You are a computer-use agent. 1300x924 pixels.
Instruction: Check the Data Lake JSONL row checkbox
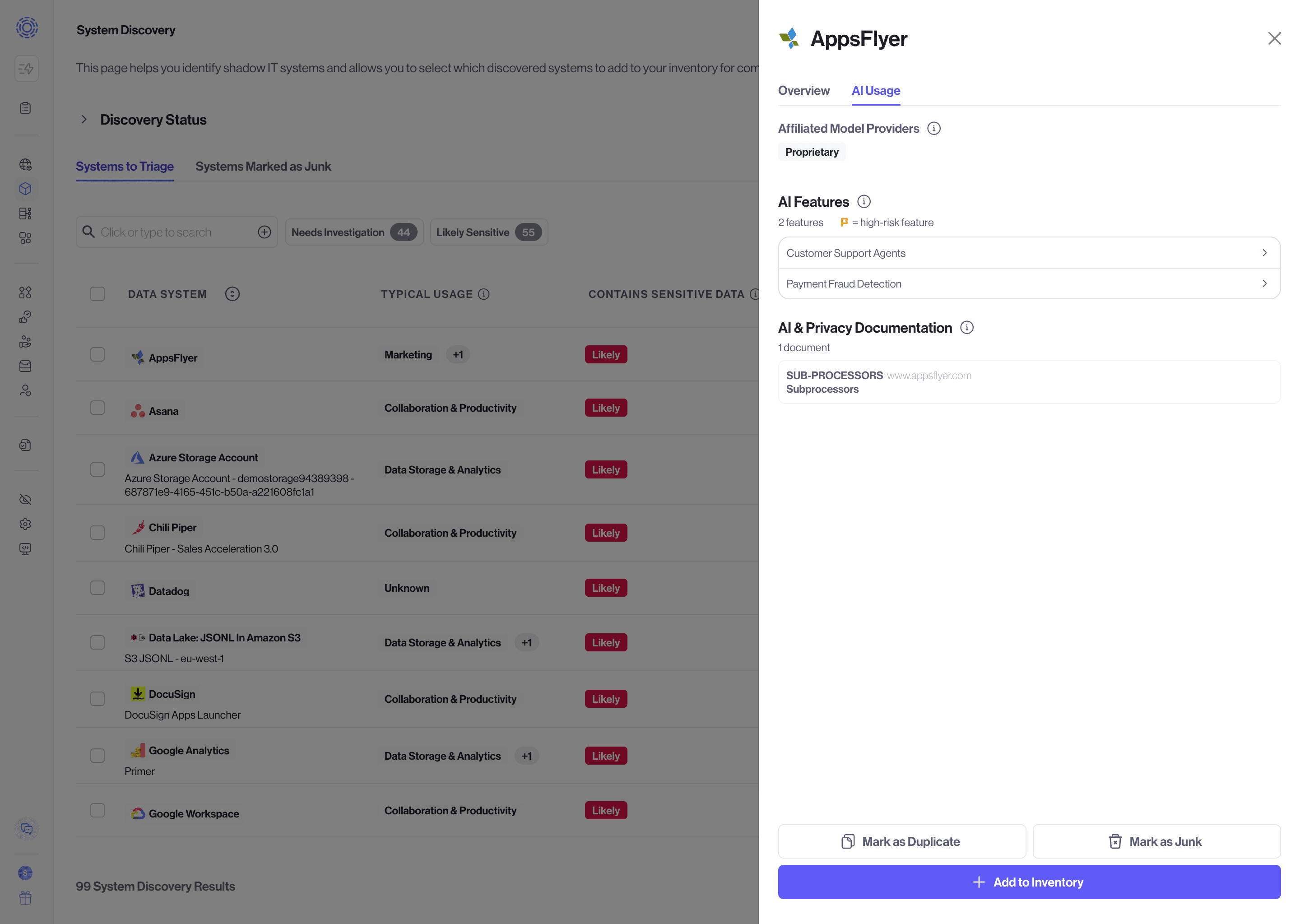pos(97,643)
